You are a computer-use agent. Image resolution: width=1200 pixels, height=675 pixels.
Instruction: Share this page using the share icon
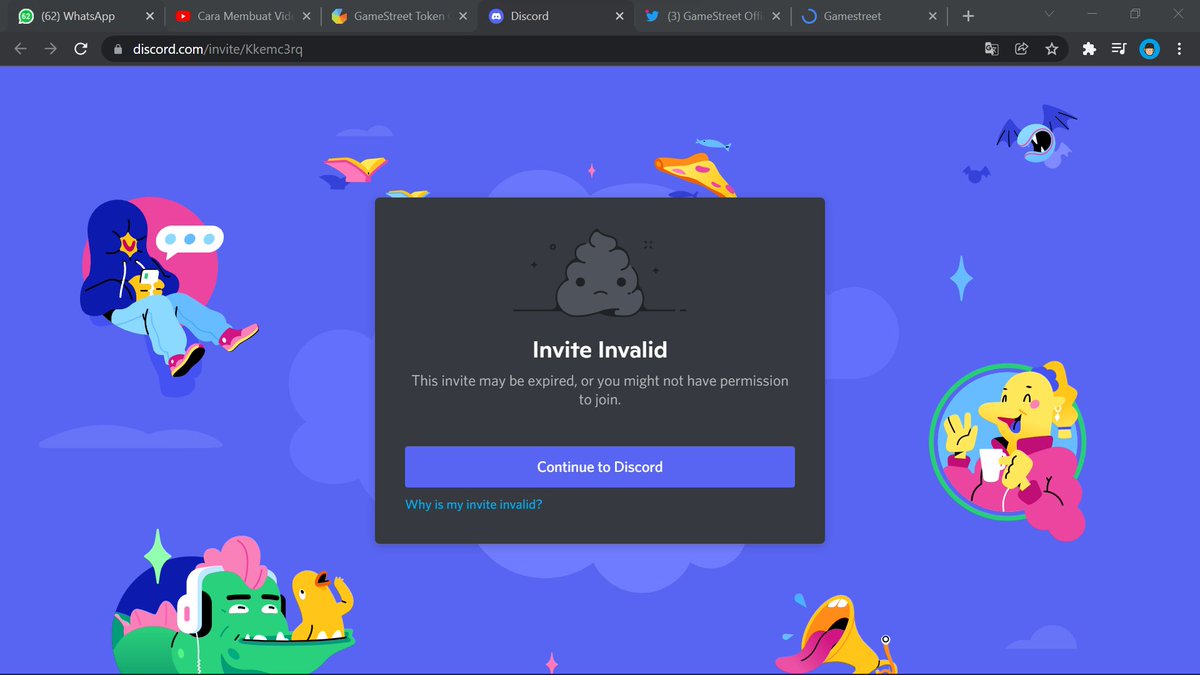[x=1021, y=48]
